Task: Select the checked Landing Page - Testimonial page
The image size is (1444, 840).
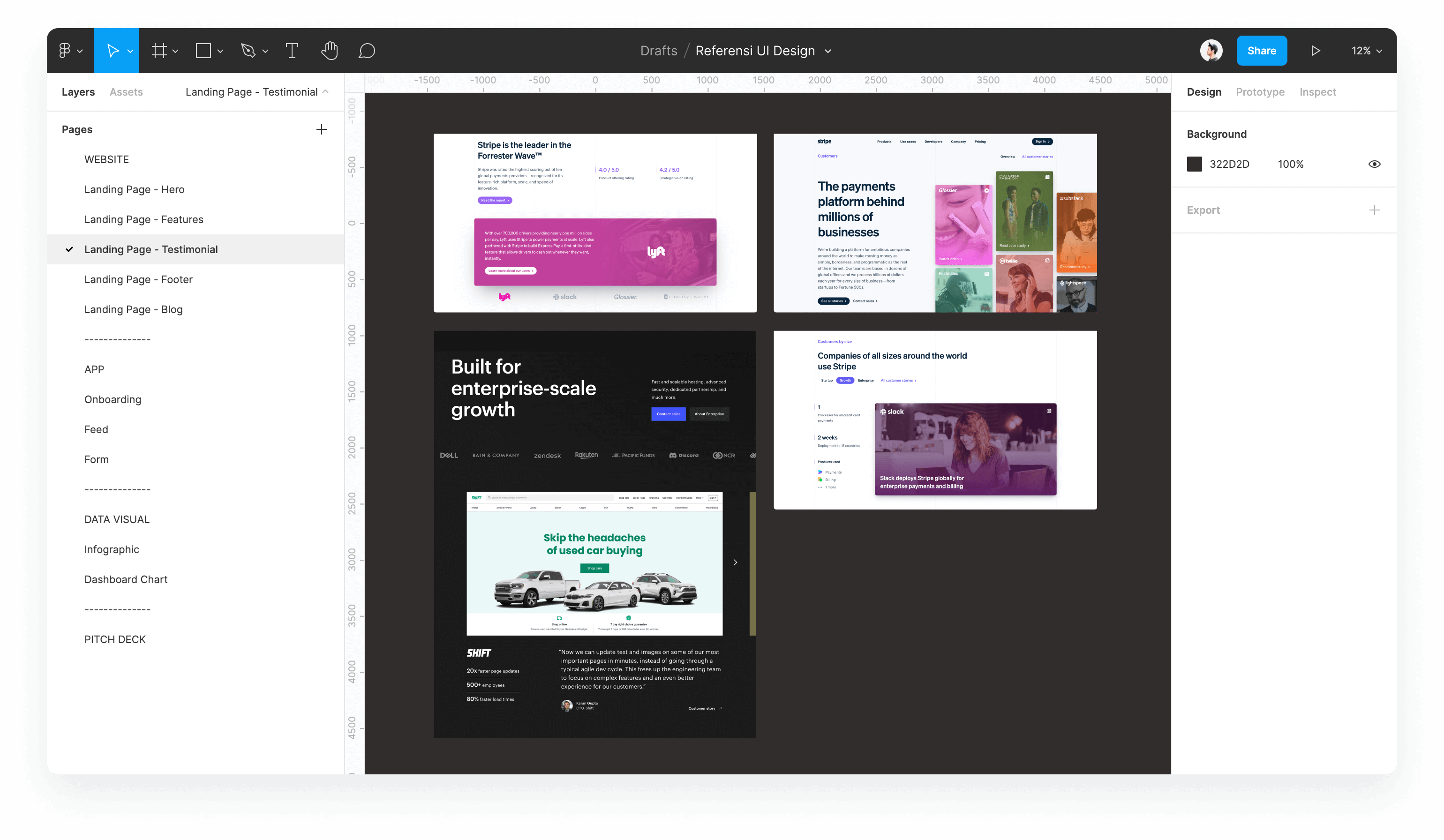Action: (196, 249)
